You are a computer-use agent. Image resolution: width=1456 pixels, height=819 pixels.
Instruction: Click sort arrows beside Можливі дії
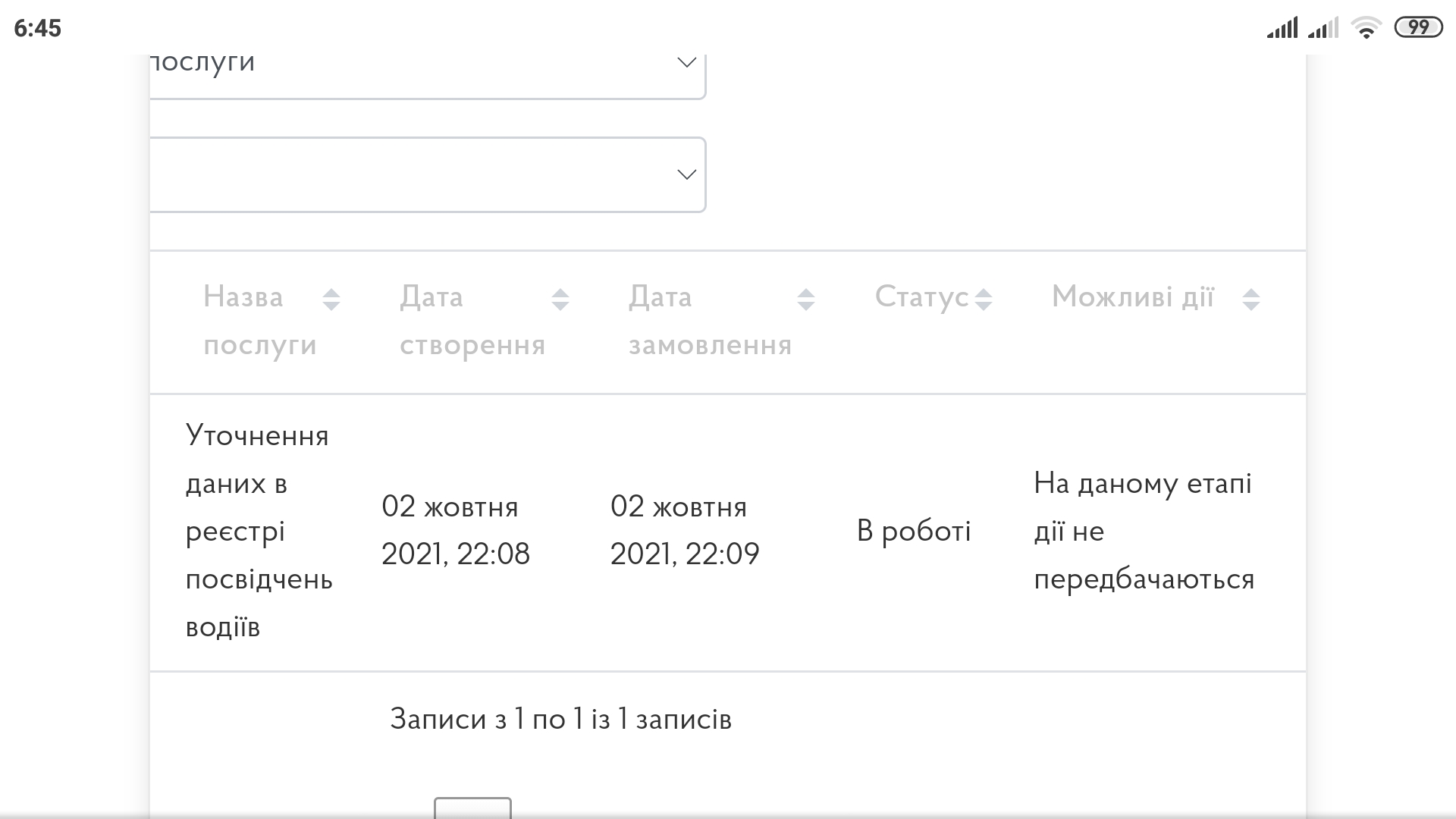[x=1250, y=300]
